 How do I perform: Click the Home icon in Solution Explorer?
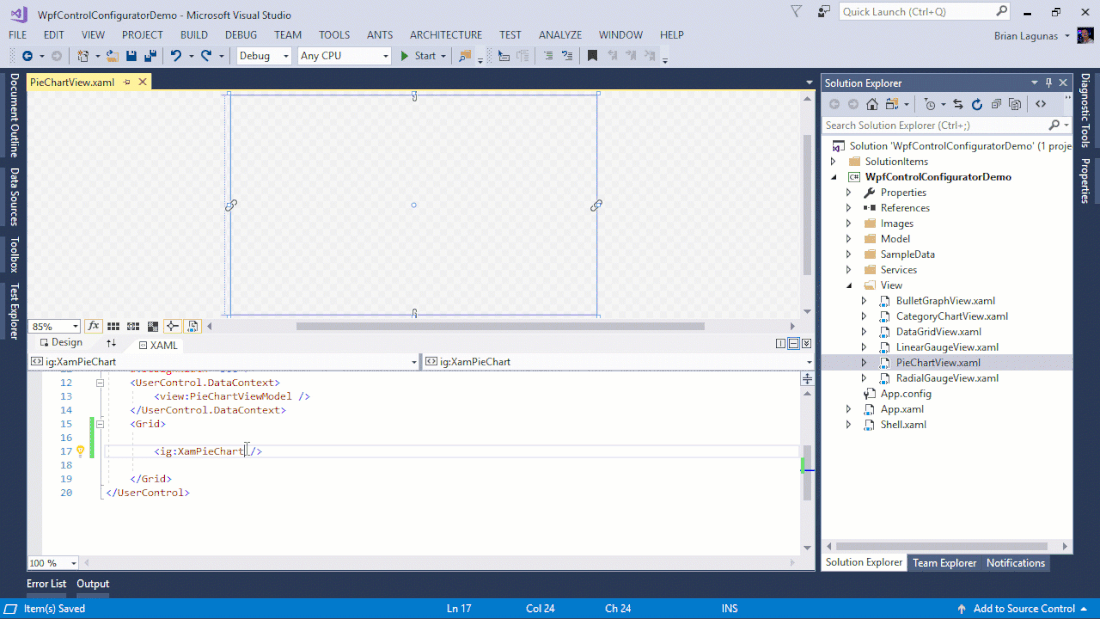[872, 104]
